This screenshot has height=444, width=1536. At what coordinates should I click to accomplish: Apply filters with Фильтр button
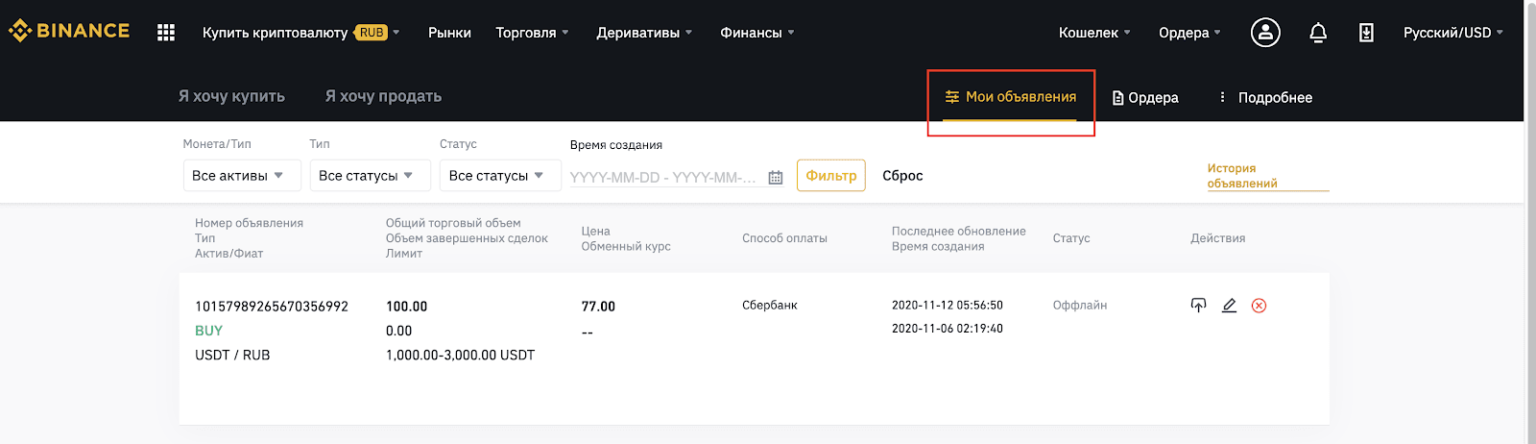coord(831,175)
